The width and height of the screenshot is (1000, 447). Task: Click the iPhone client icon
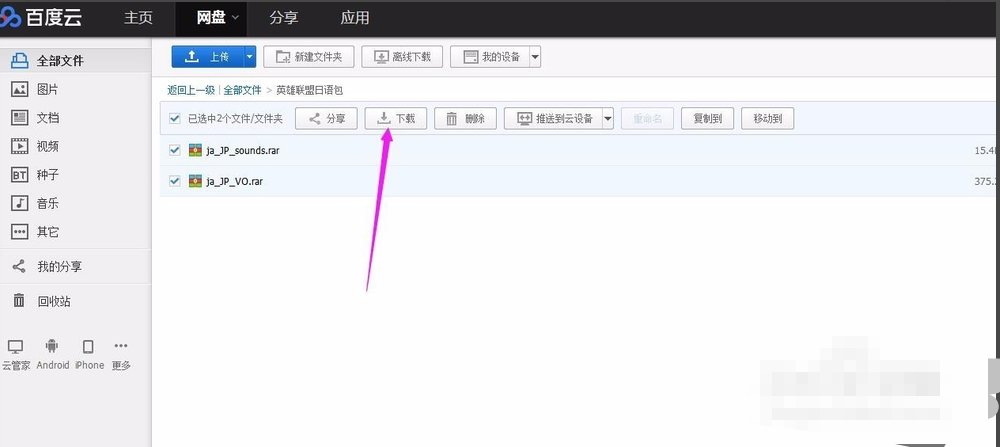89,347
